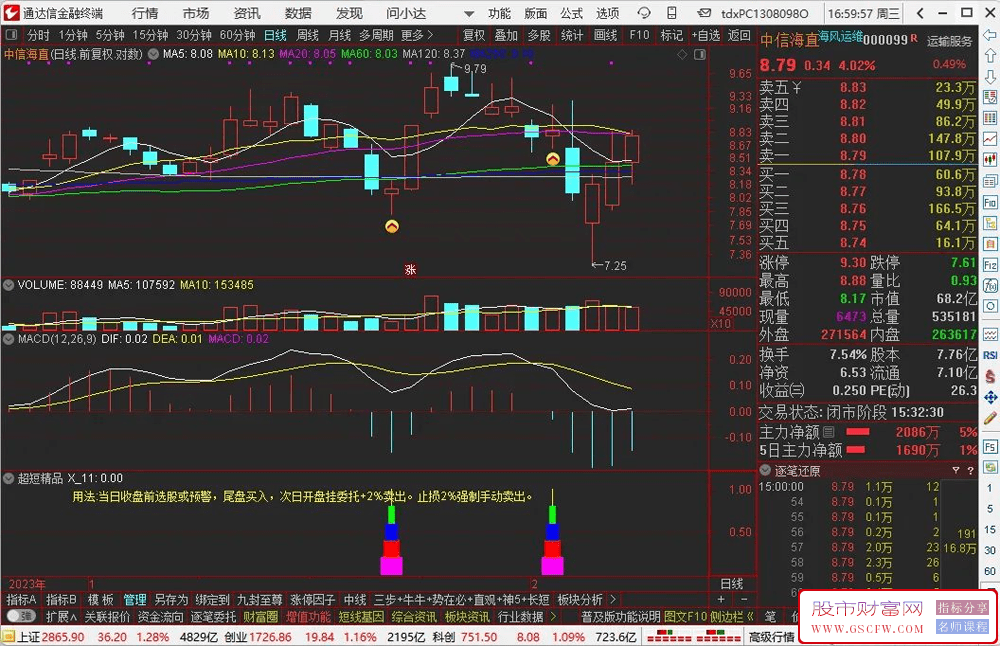Screen dimensions: 1000x646
Task: Click the +自选 add to watchlist button
Action: point(706,35)
